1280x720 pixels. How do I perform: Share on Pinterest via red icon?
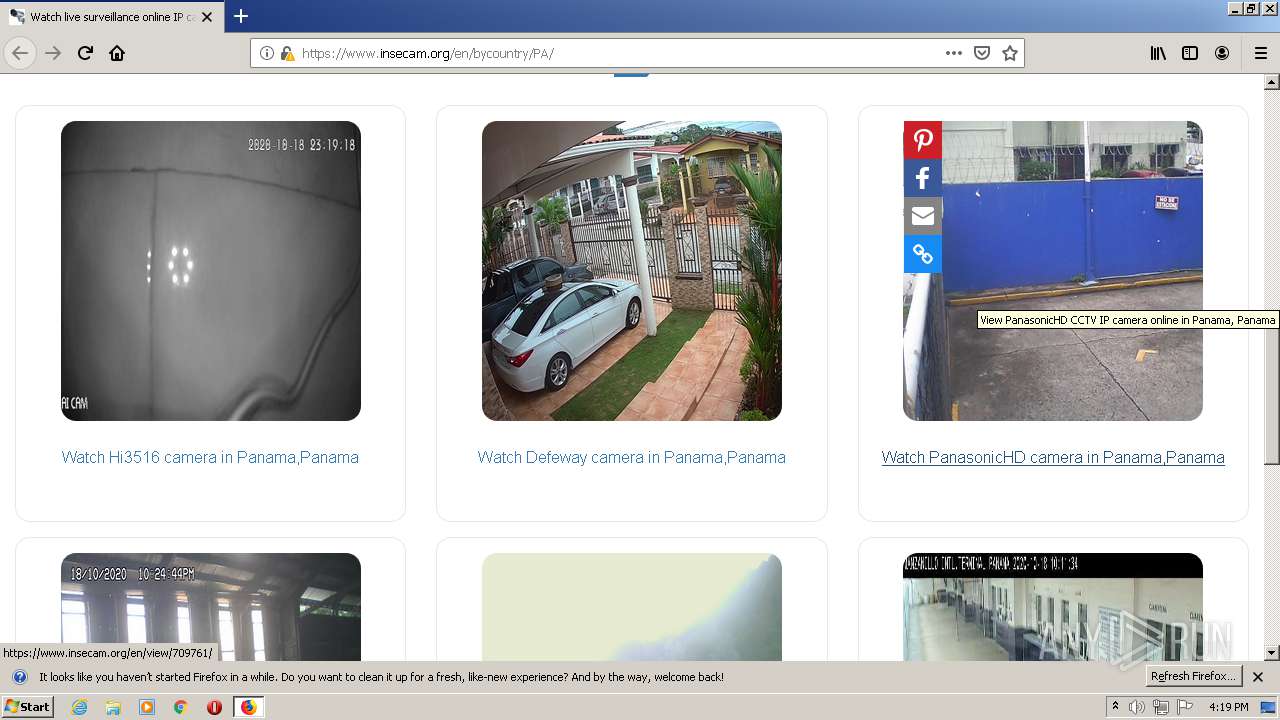pyautogui.click(x=922, y=140)
